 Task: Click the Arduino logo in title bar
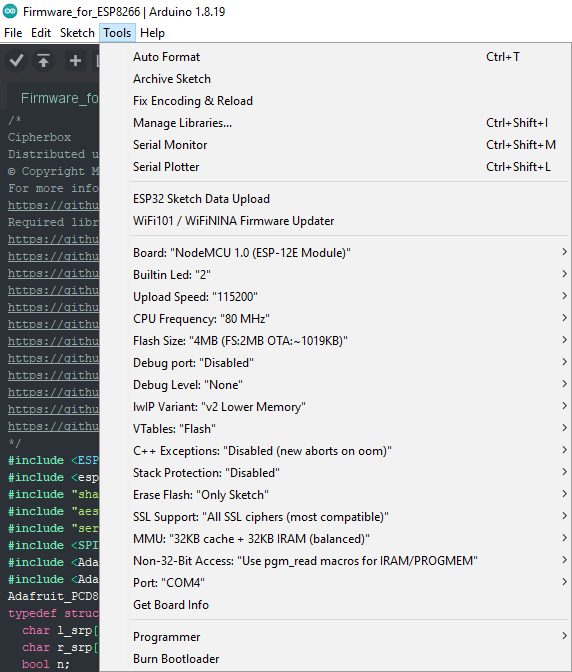10,11
